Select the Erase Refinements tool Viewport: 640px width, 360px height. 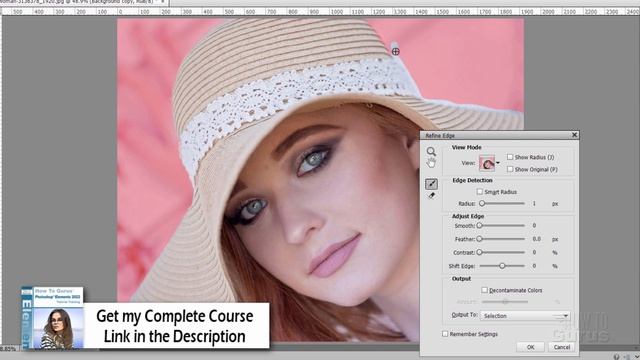tap(431, 196)
